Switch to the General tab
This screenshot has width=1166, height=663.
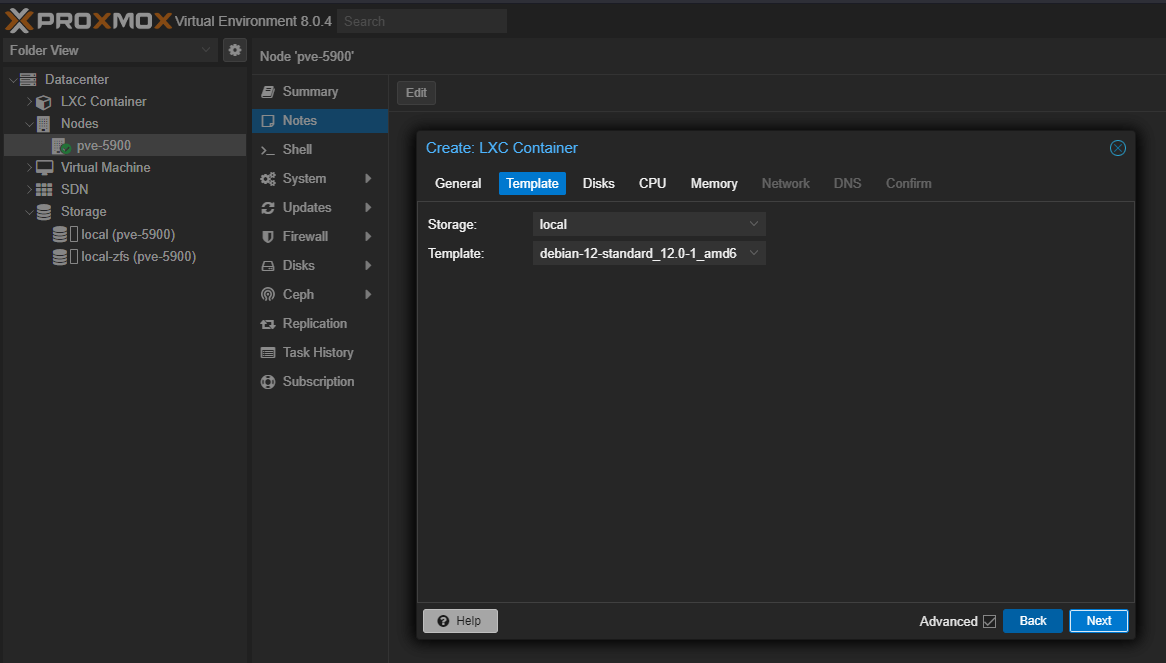[x=458, y=183]
